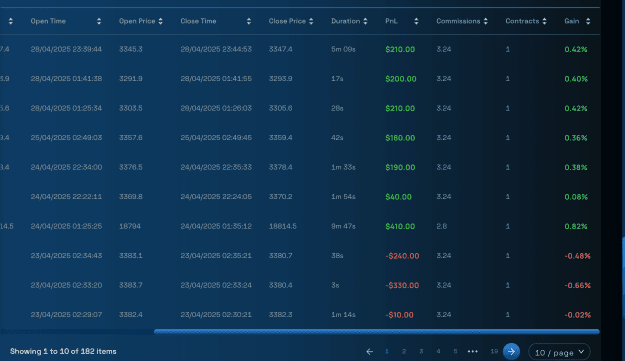625x361 pixels.
Task: Jump to last page 19
Action: [x=494, y=351]
